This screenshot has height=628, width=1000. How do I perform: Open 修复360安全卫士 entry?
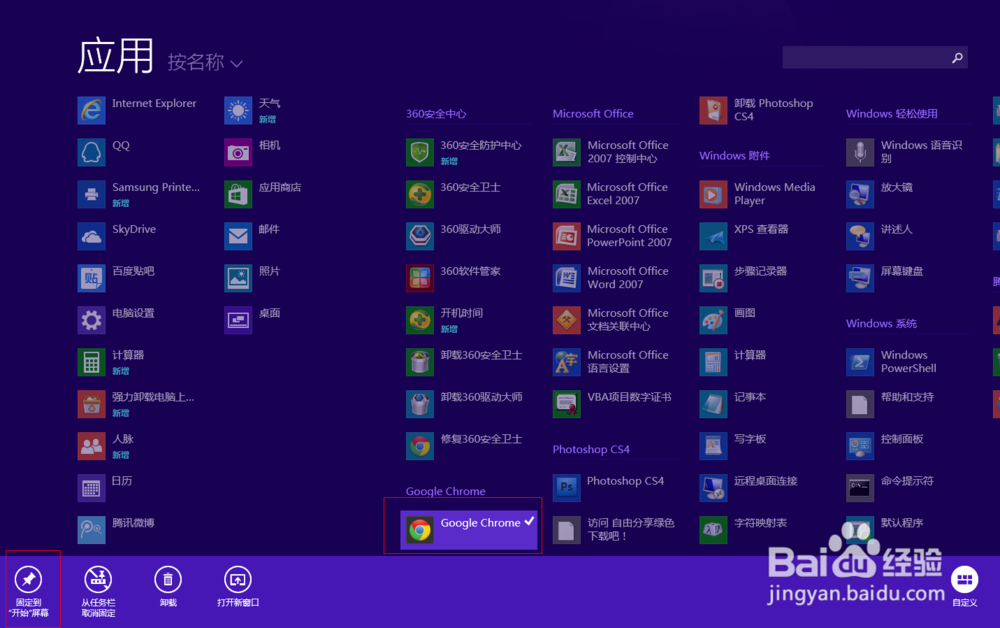[466, 446]
